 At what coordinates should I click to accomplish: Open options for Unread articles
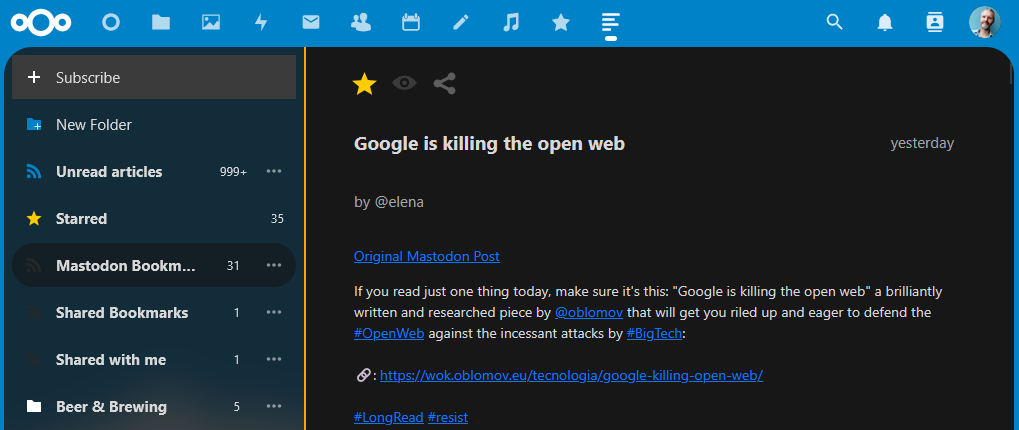tap(274, 171)
